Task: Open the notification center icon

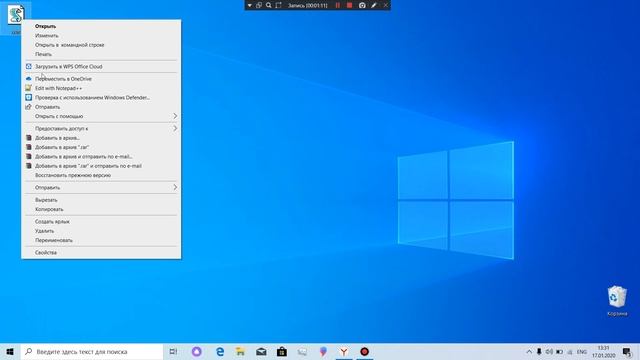Action: click(x=627, y=351)
